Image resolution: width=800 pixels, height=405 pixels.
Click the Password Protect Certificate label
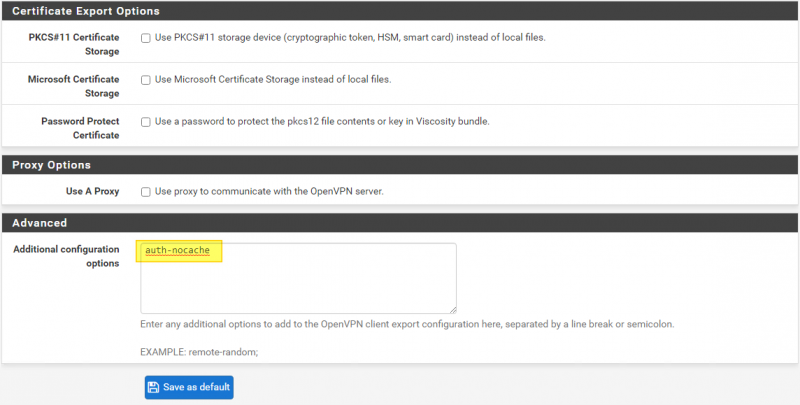(x=80, y=128)
